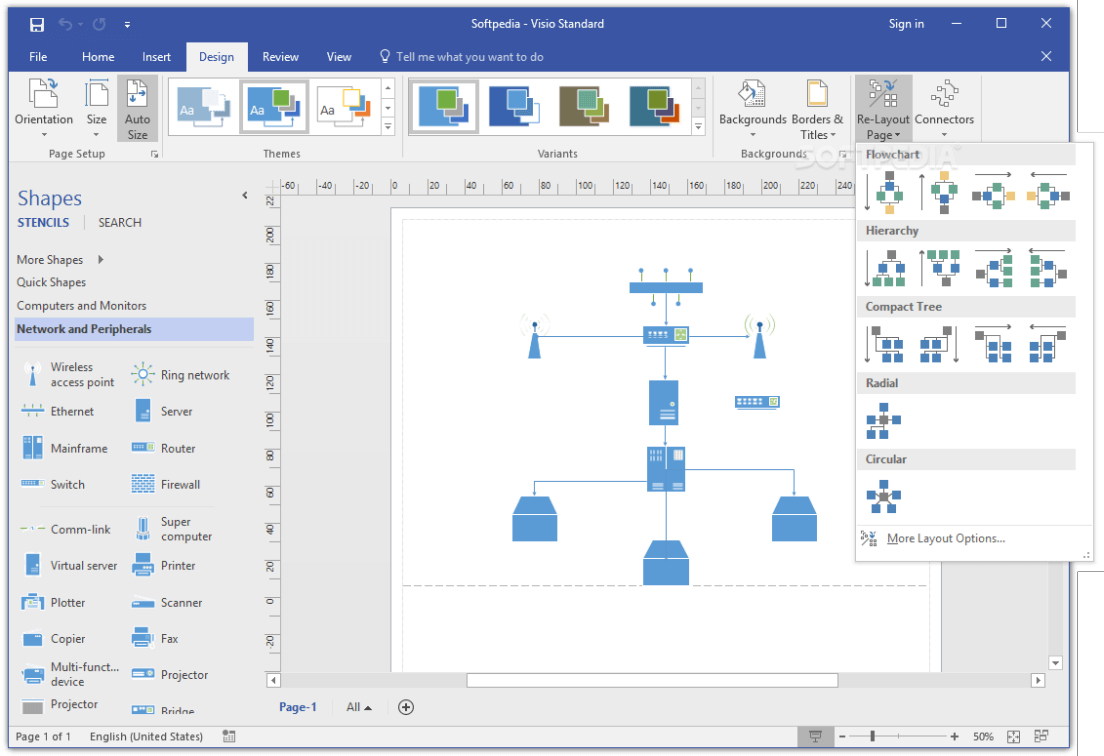Click the Save icon in title bar
The width and height of the screenshot is (1104, 756).
(37, 24)
